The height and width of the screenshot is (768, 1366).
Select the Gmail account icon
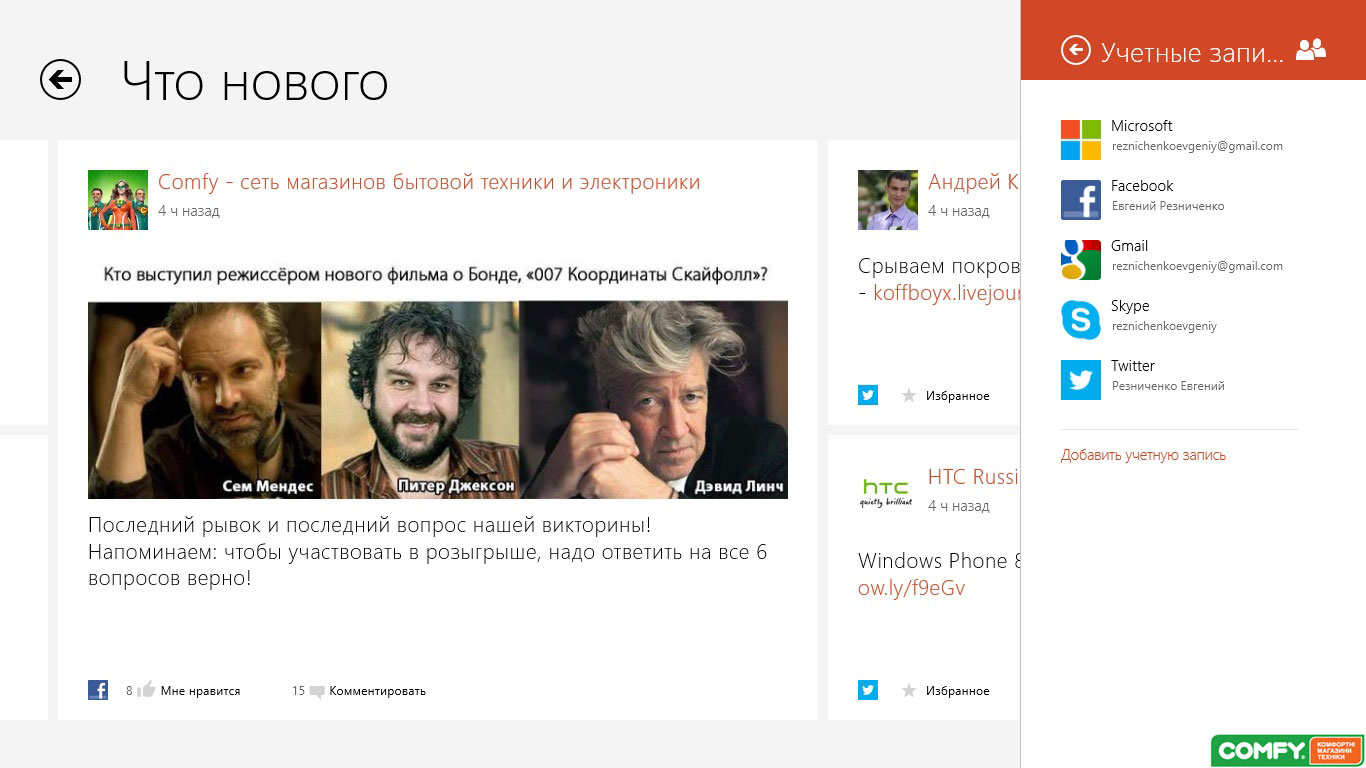click(x=1081, y=260)
